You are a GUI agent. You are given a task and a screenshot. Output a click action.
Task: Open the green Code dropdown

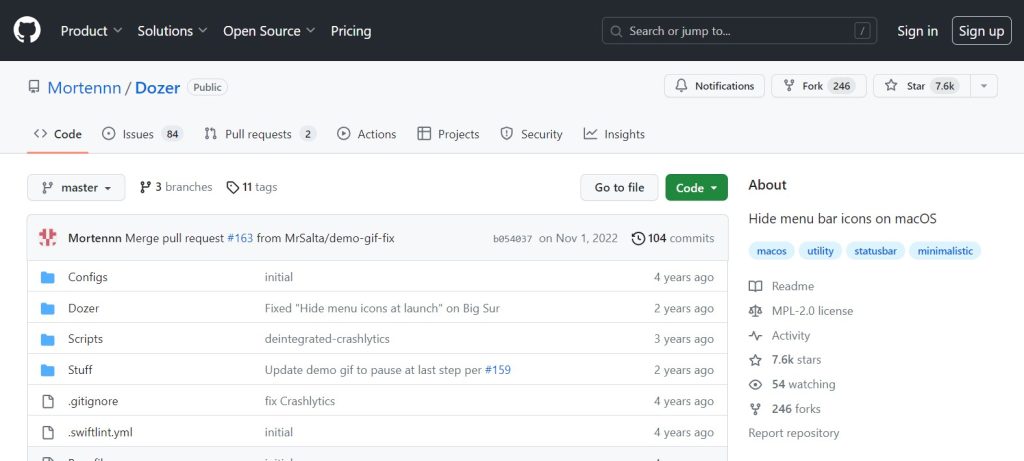tap(696, 187)
